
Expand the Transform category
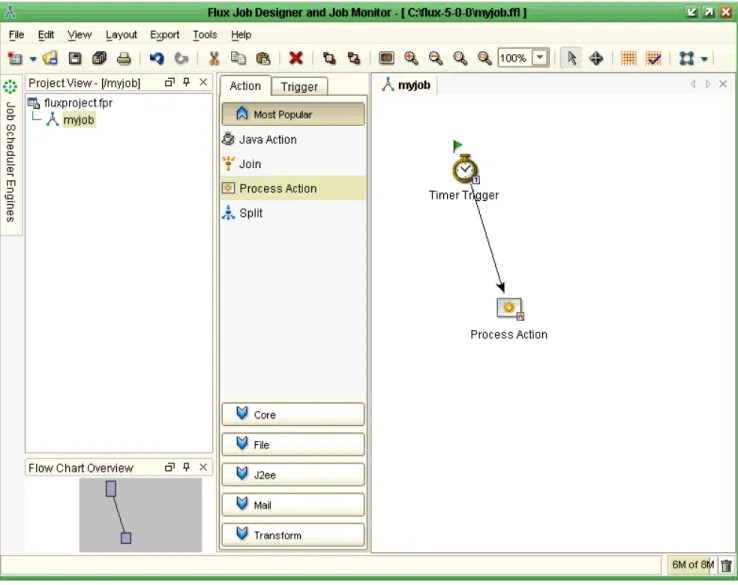(x=293, y=535)
